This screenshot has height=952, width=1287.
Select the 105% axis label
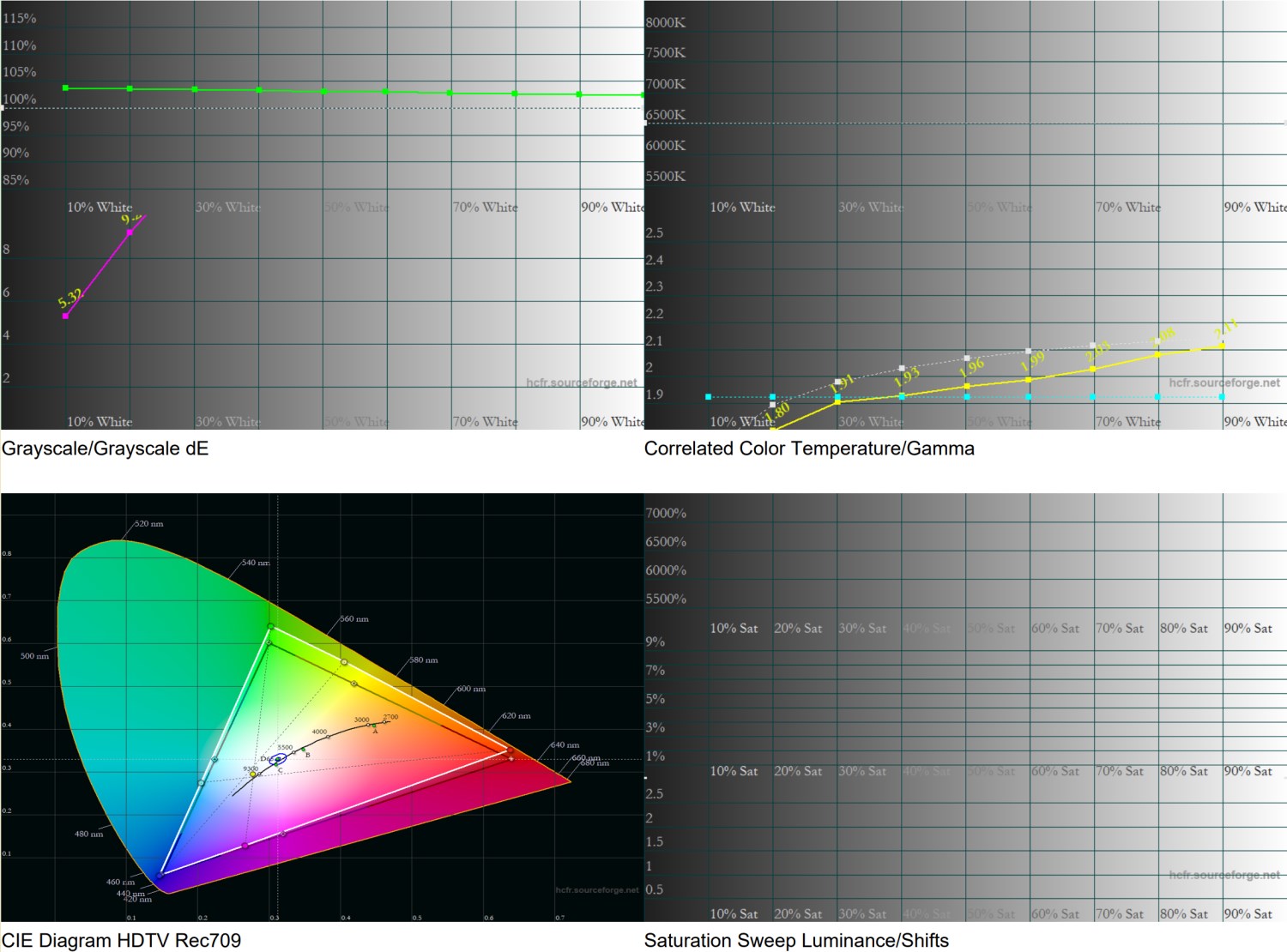point(20,72)
